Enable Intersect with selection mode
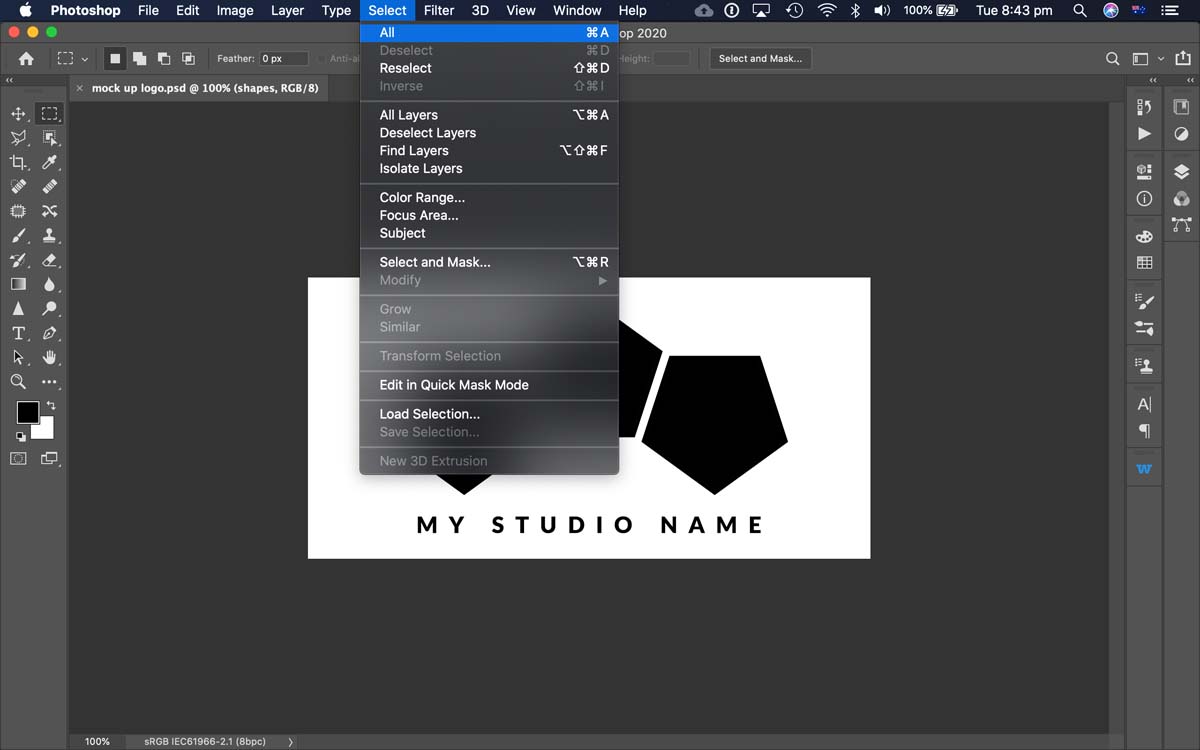Viewport: 1200px width, 750px height. coord(188,59)
